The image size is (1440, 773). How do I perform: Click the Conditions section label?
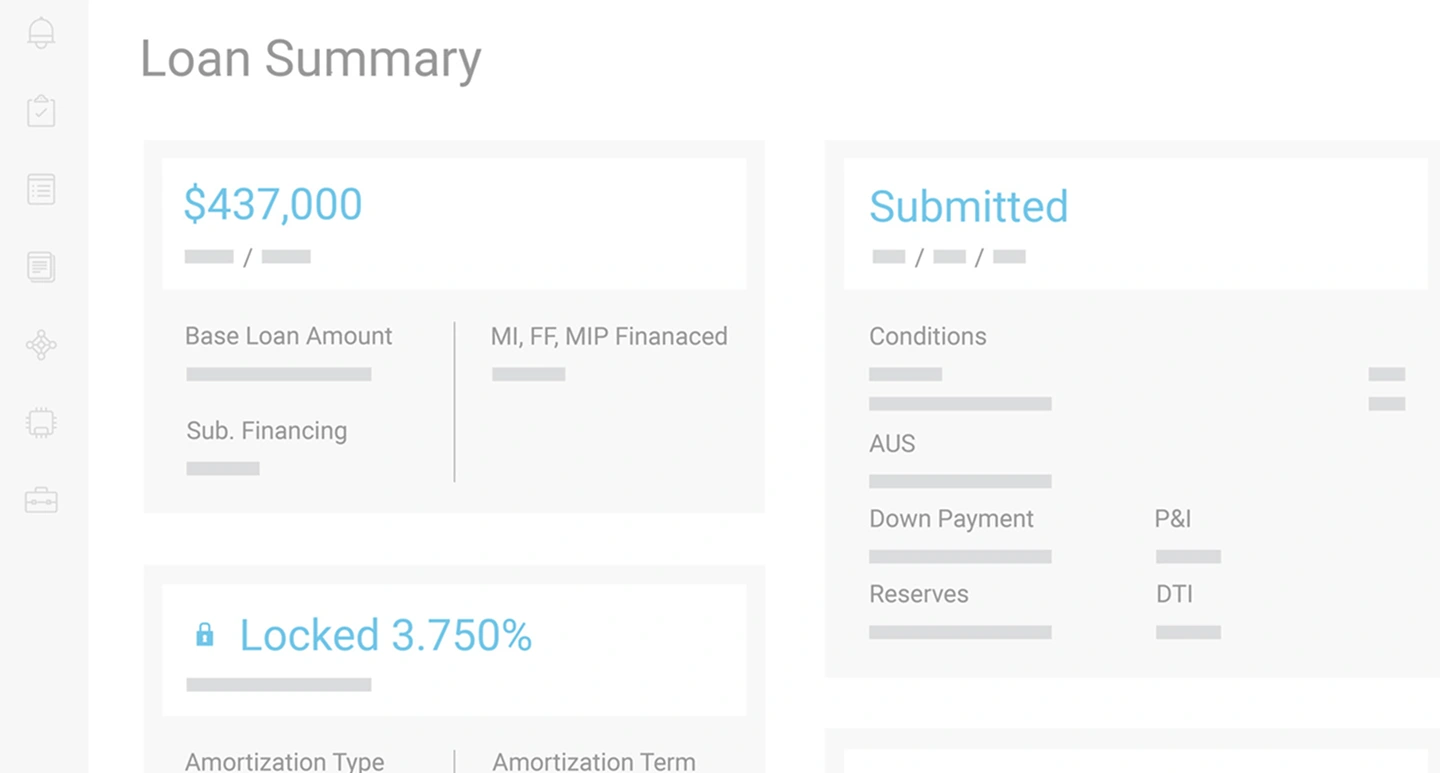coord(927,337)
